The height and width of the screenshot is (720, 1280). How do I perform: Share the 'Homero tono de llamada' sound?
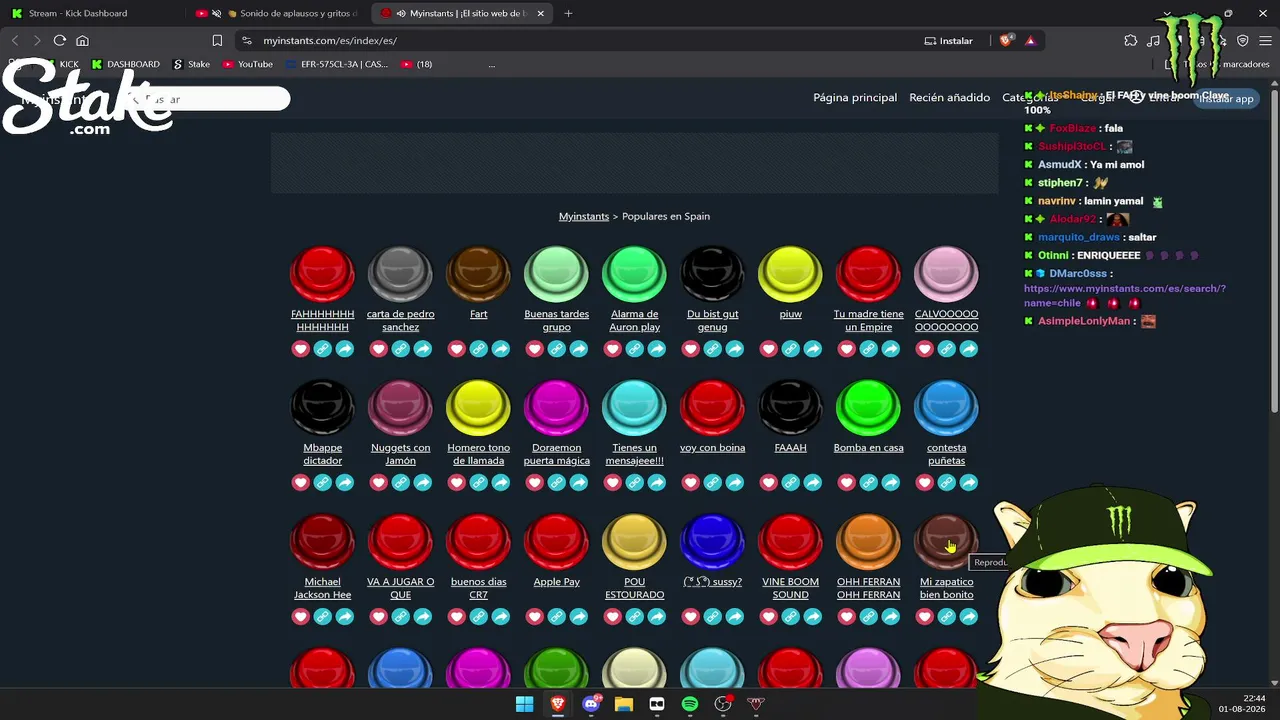tap(501, 483)
